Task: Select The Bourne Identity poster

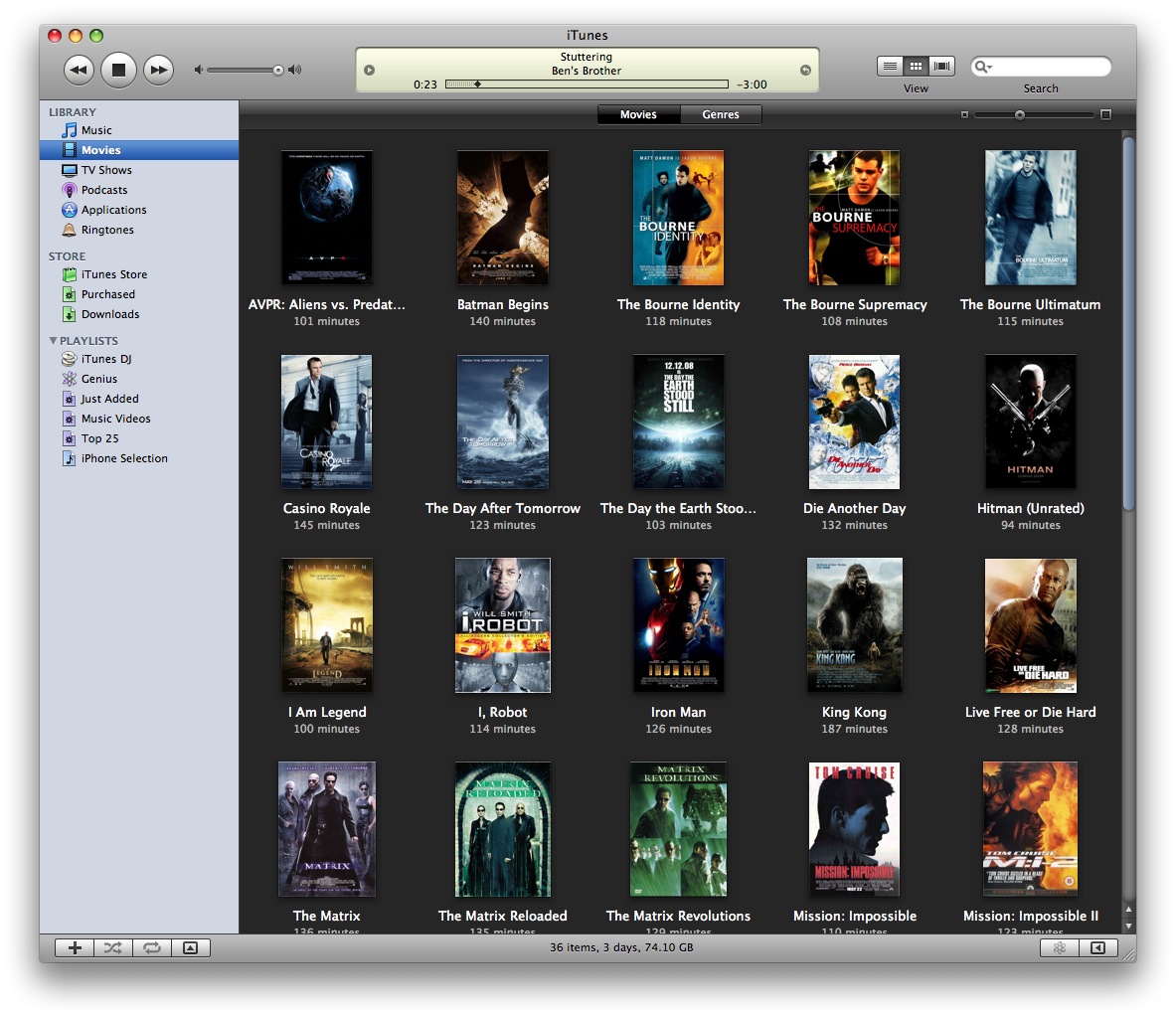Action: [x=679, y=218]
